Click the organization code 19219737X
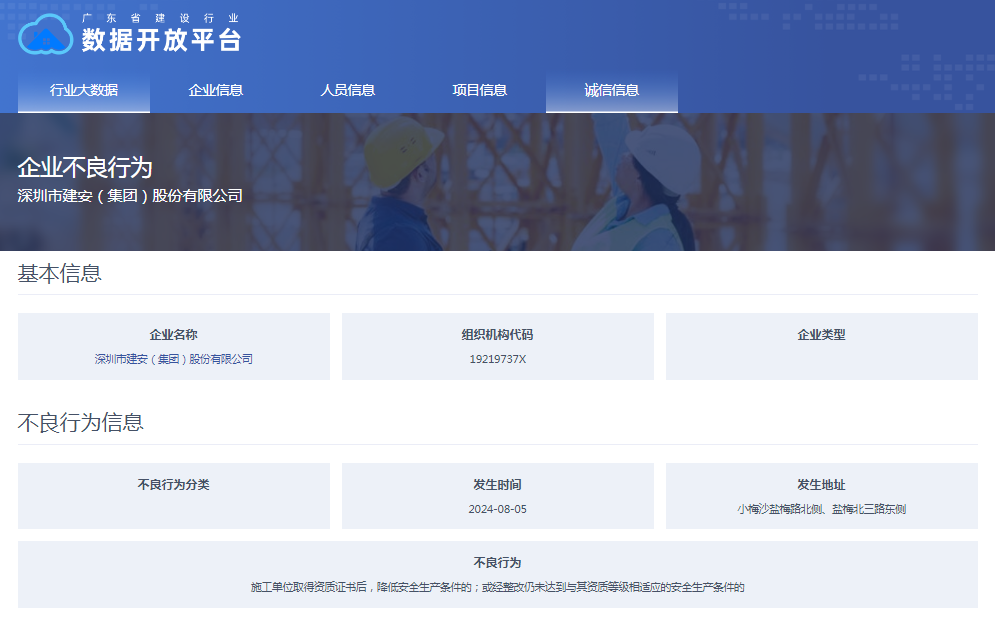995x628 pixels. pyautogui.click(x=497, y=359)
